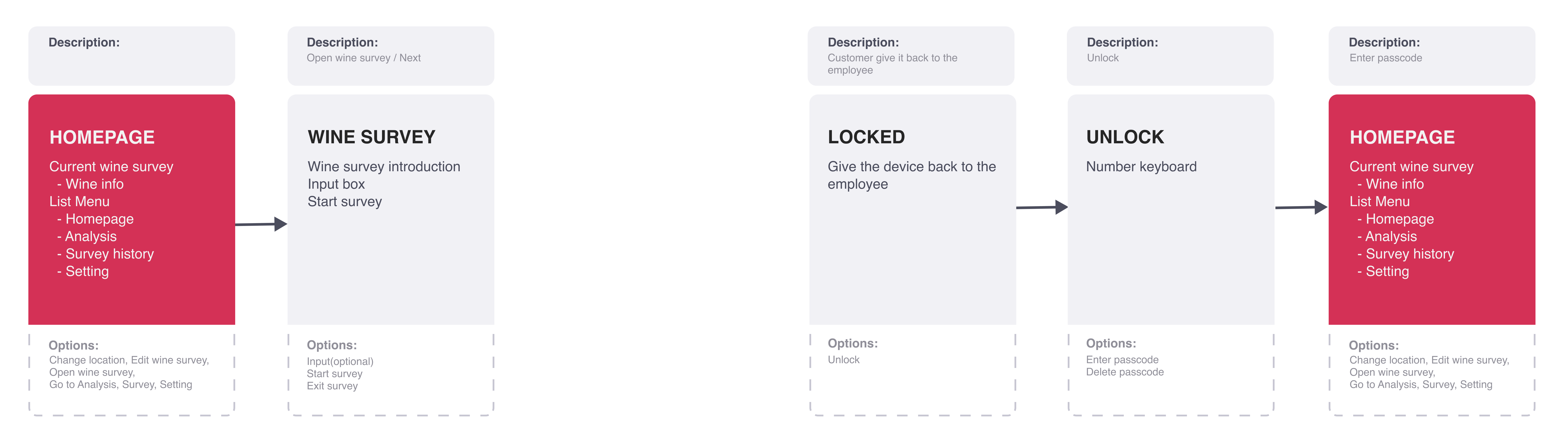Screen dimensions: 1568x443
Task: Click 'Input box' text in Wine Survey card
Action: coord(336,184)
